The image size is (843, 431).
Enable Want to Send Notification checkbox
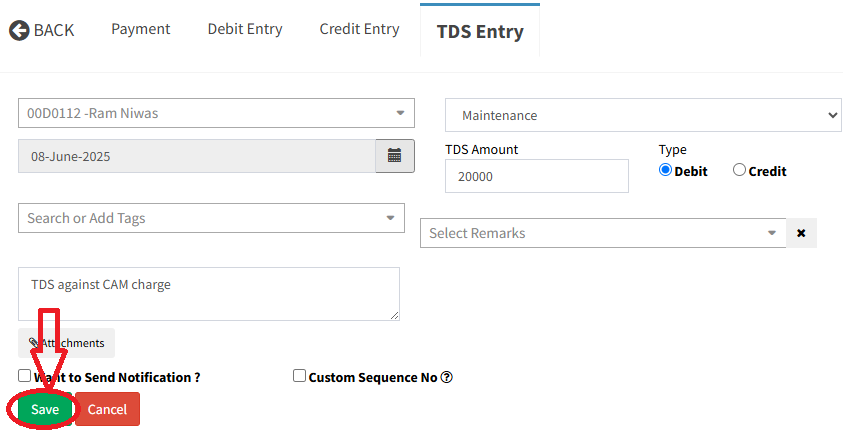coord(25,376)
